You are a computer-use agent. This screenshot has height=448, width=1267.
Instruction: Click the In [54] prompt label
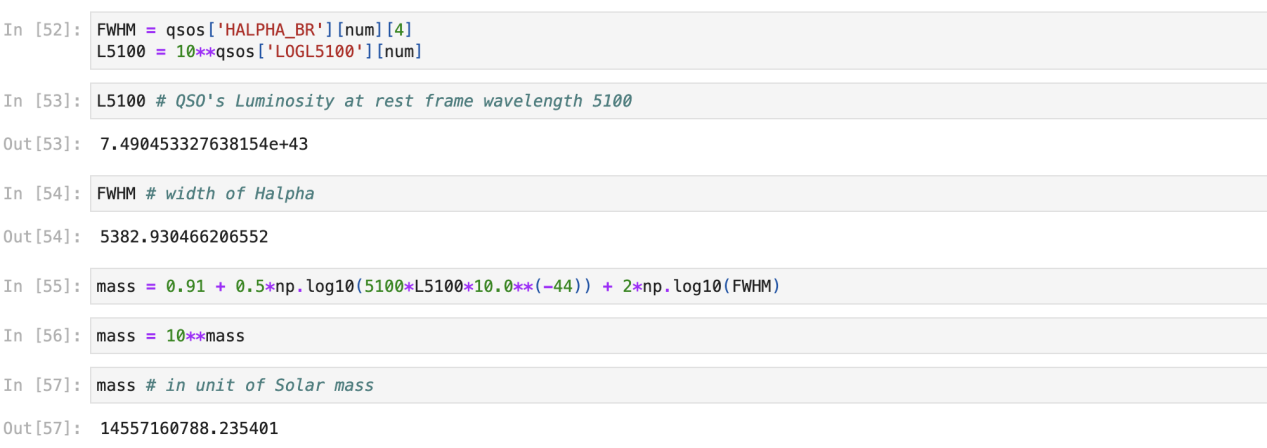[x=42, y=193]
